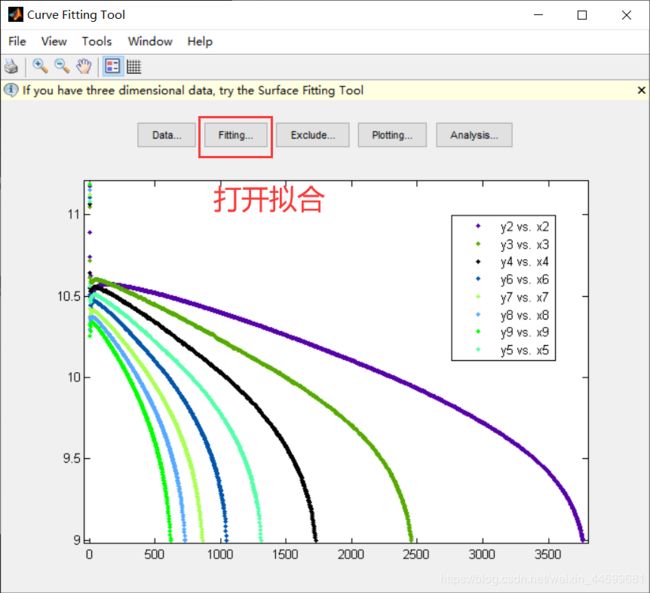Click the Surface Fitting Tool banner text

coord(193,90)
